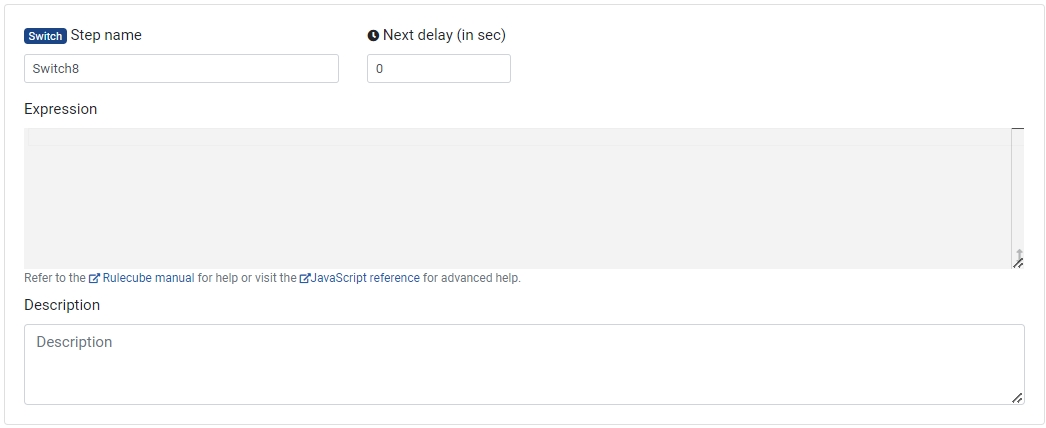Screen dimensions: 1046x428
Task: Click the Description label above the textarea
Action: point(62,305)
